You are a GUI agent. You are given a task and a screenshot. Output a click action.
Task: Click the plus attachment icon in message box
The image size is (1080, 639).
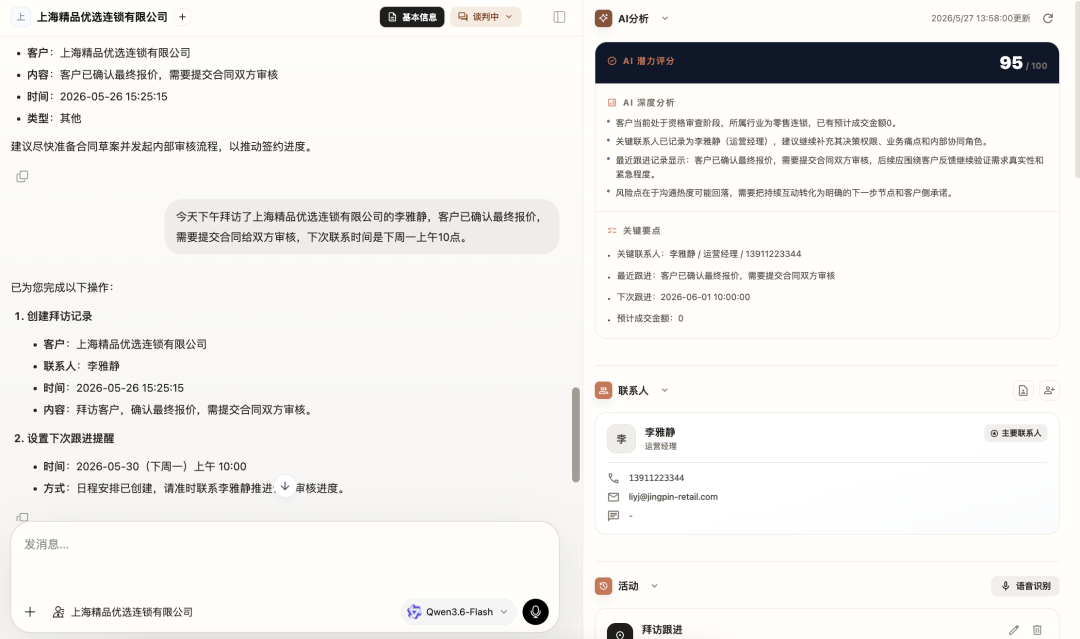pyautogui.click(x=30, y=612)
